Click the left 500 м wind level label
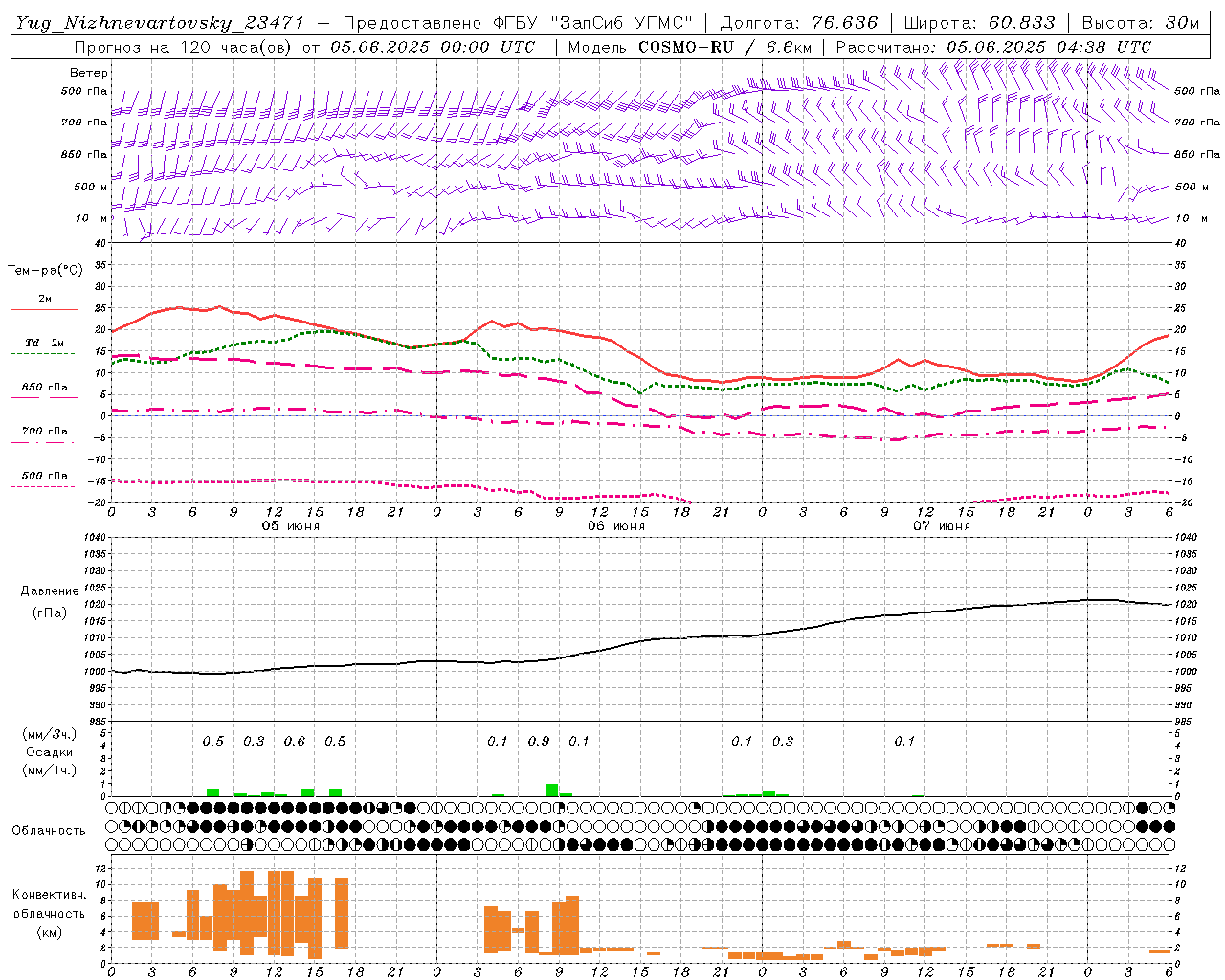This screenshot has width=1225, height=980. tap(91, 187)
